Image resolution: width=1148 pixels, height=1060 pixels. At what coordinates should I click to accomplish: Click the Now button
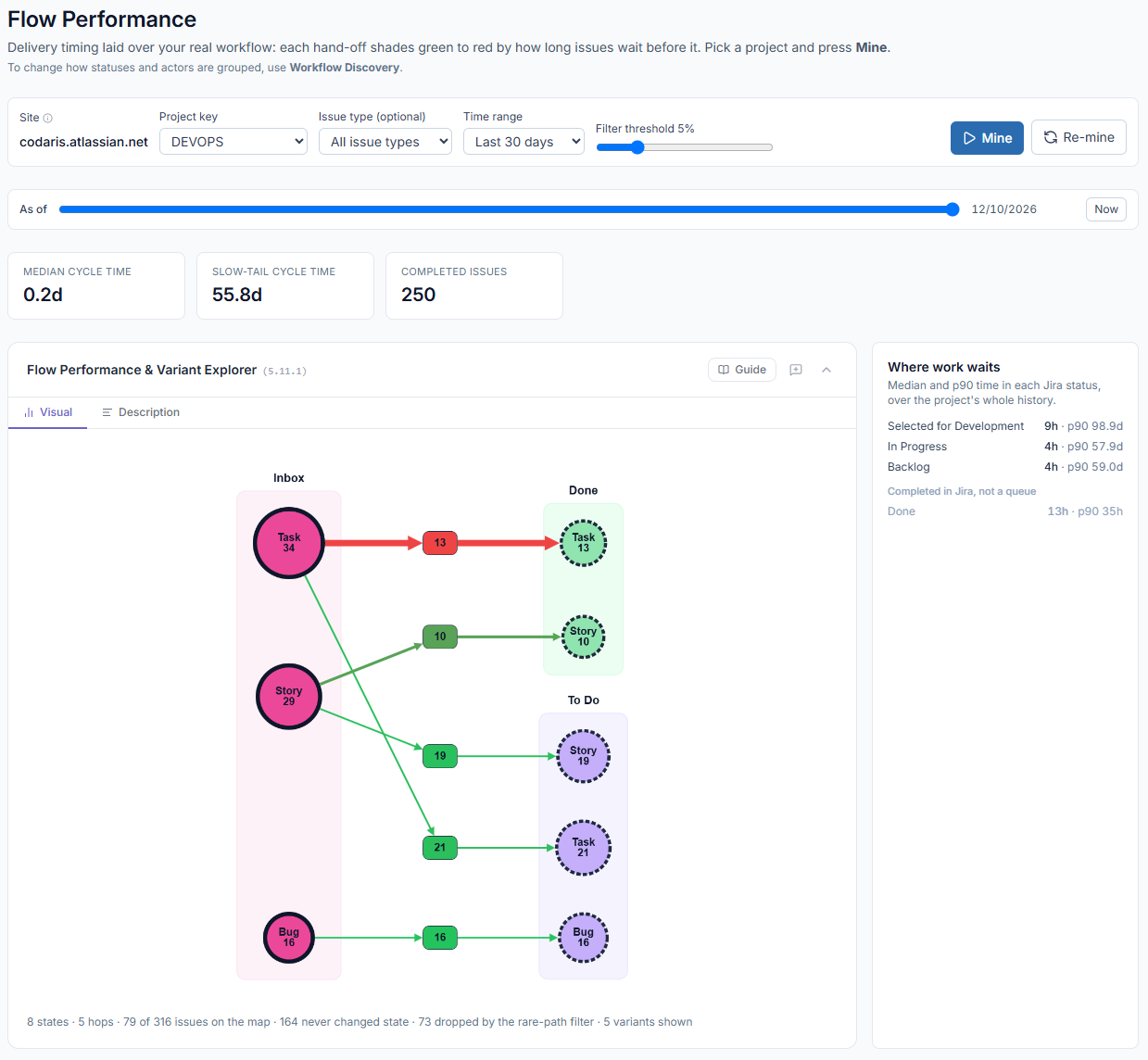[1106, 209]
